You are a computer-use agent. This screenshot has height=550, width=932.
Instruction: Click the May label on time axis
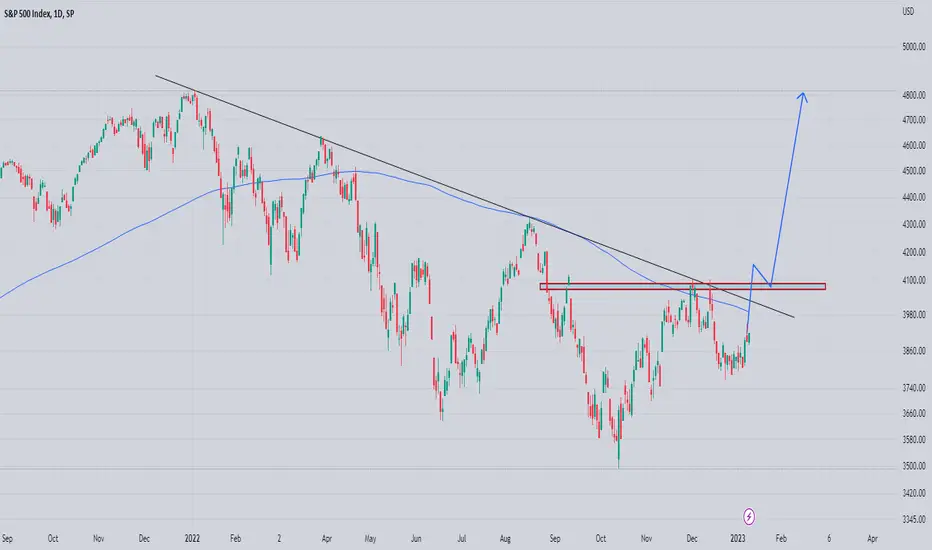point(370,539)
